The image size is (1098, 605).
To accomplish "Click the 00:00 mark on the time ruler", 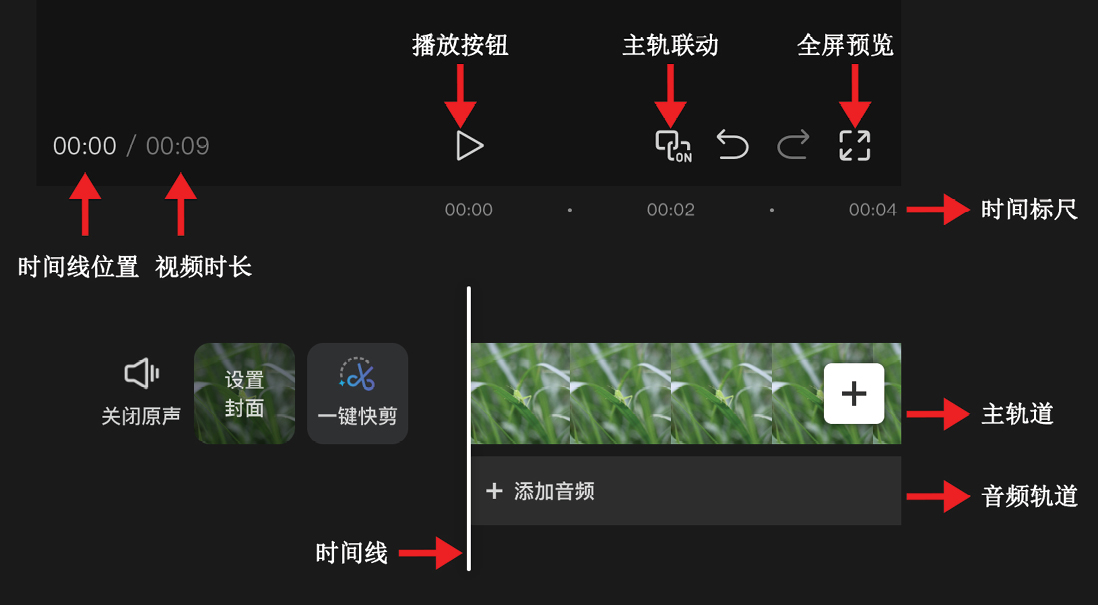I will pos(469,210).
